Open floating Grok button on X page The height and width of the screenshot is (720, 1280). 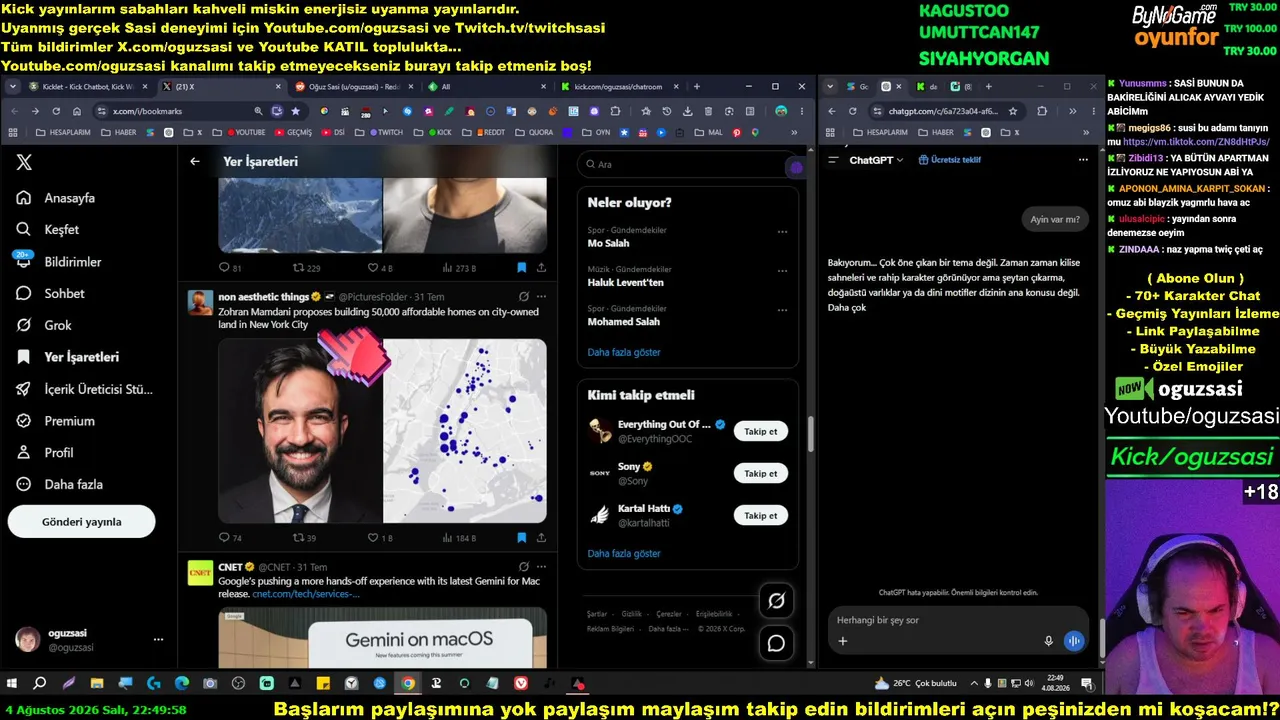(x=776, y=600)
